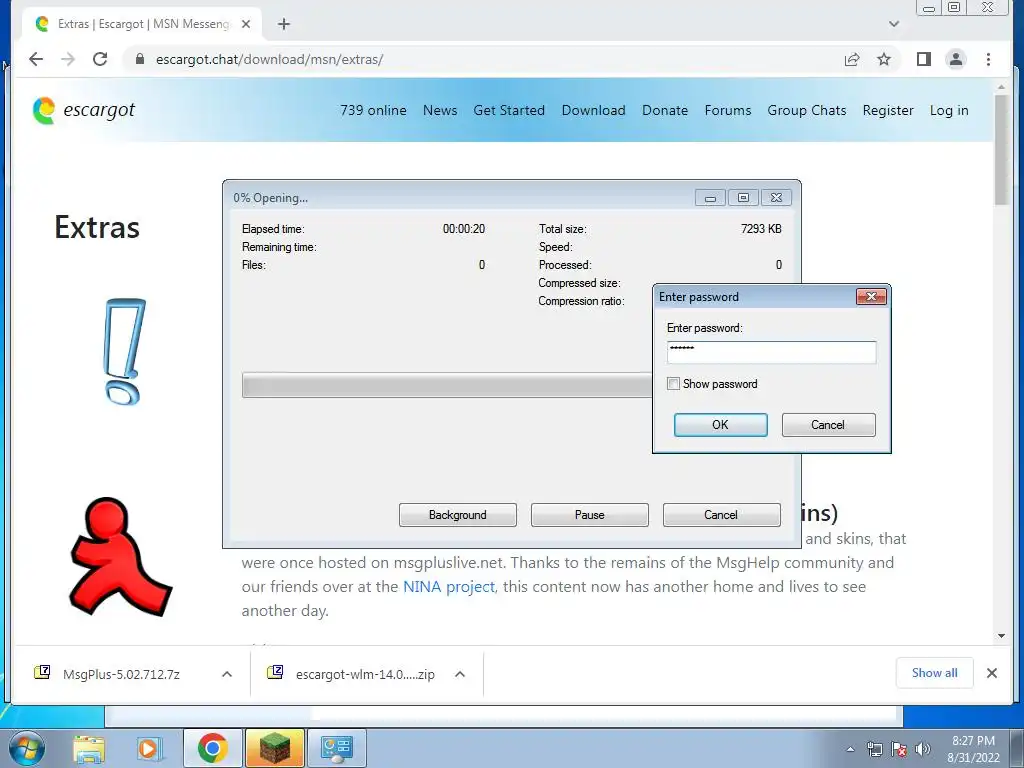Open Windows Explorer from the taskbar
The image size is (1024, 768).
pyautogui.click(x=89, y=748)
